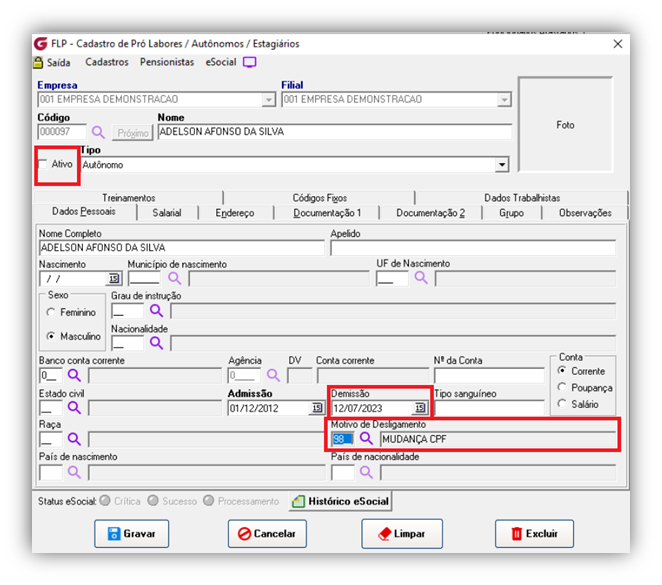Open País de nacionalidade lookup magnifier
The height and width of the screenshot is (585, 662).
pyautogui.click(x=366, y=472)
